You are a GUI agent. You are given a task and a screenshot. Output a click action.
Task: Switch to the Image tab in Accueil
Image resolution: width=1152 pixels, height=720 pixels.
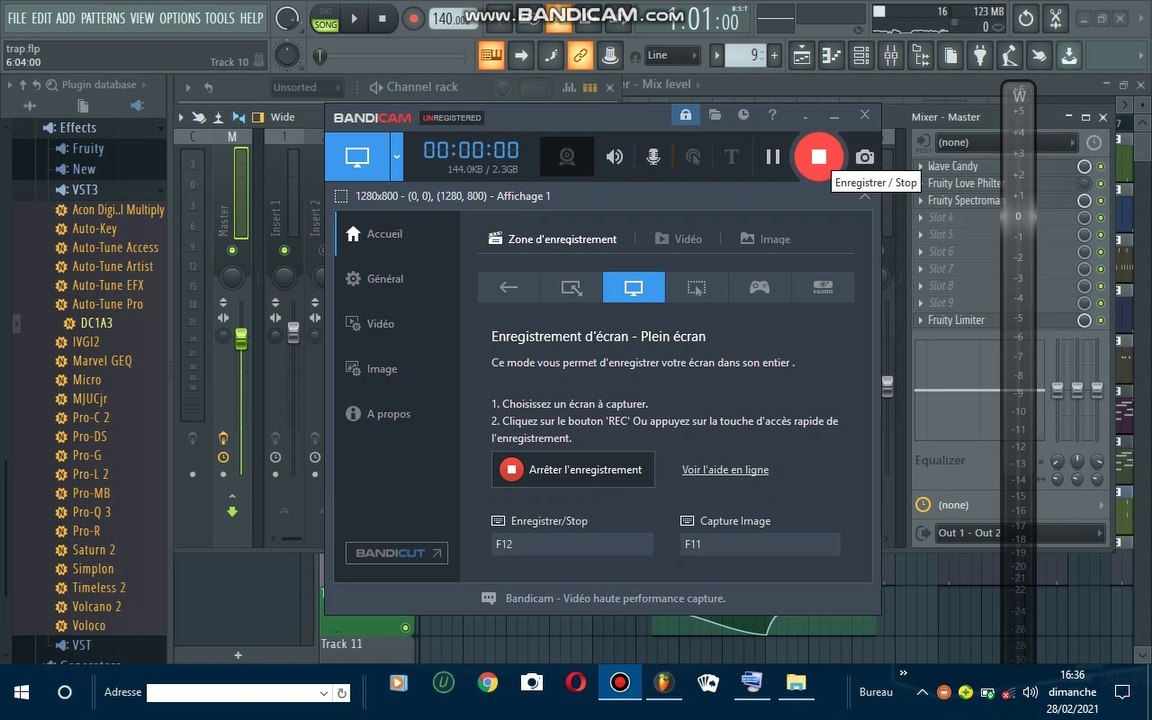click(x=766, y=239)
